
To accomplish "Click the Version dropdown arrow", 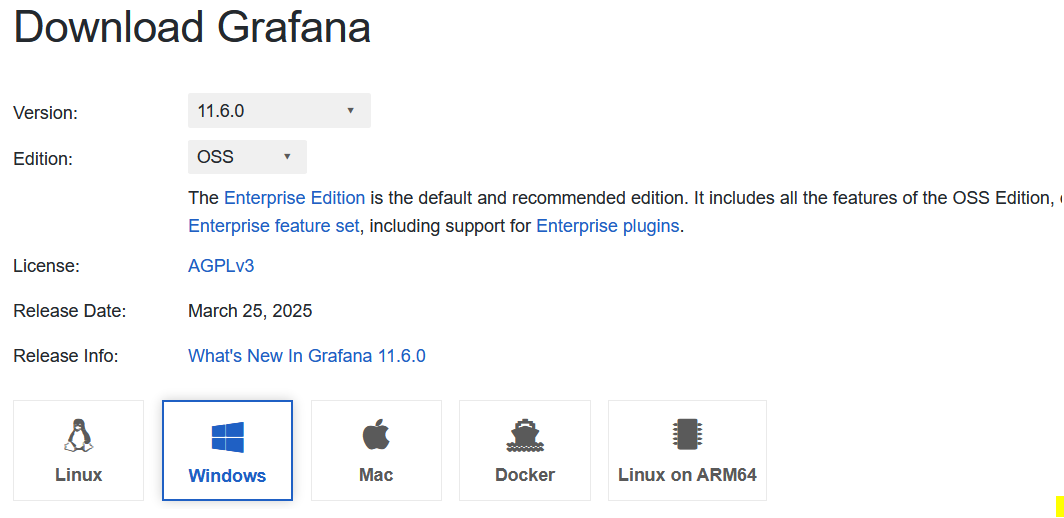I will click(351, 111).
